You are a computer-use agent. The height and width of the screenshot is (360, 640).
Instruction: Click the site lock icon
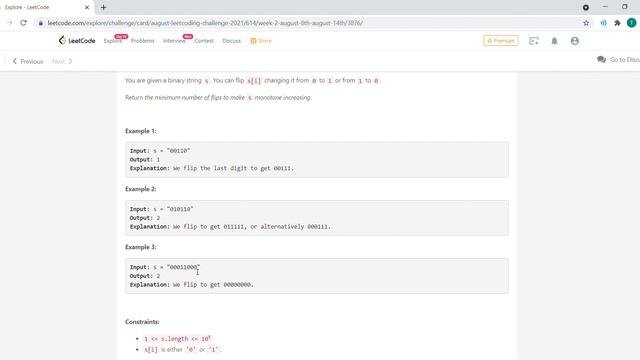pos(40,23)
